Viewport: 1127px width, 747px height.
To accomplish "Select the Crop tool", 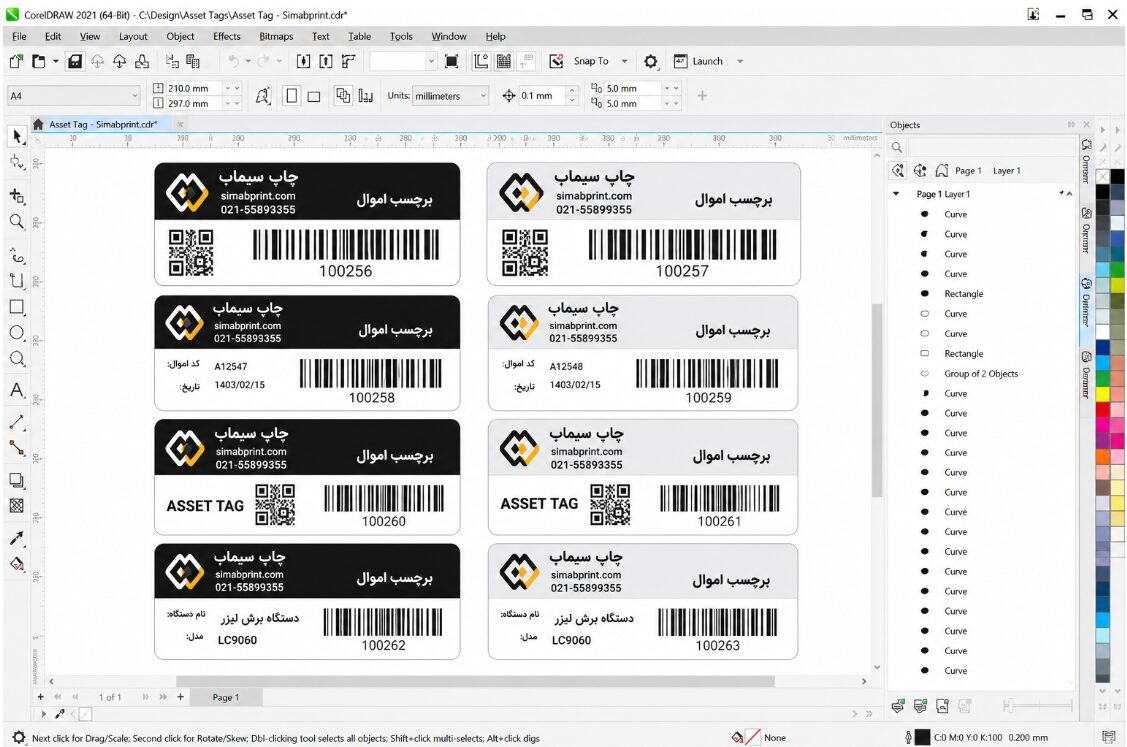I will 17,196.
